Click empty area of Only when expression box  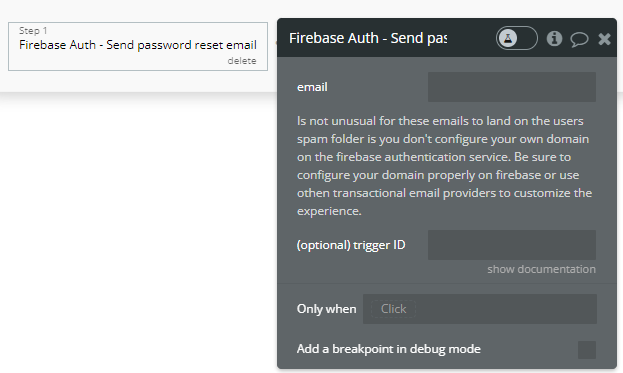505,309
